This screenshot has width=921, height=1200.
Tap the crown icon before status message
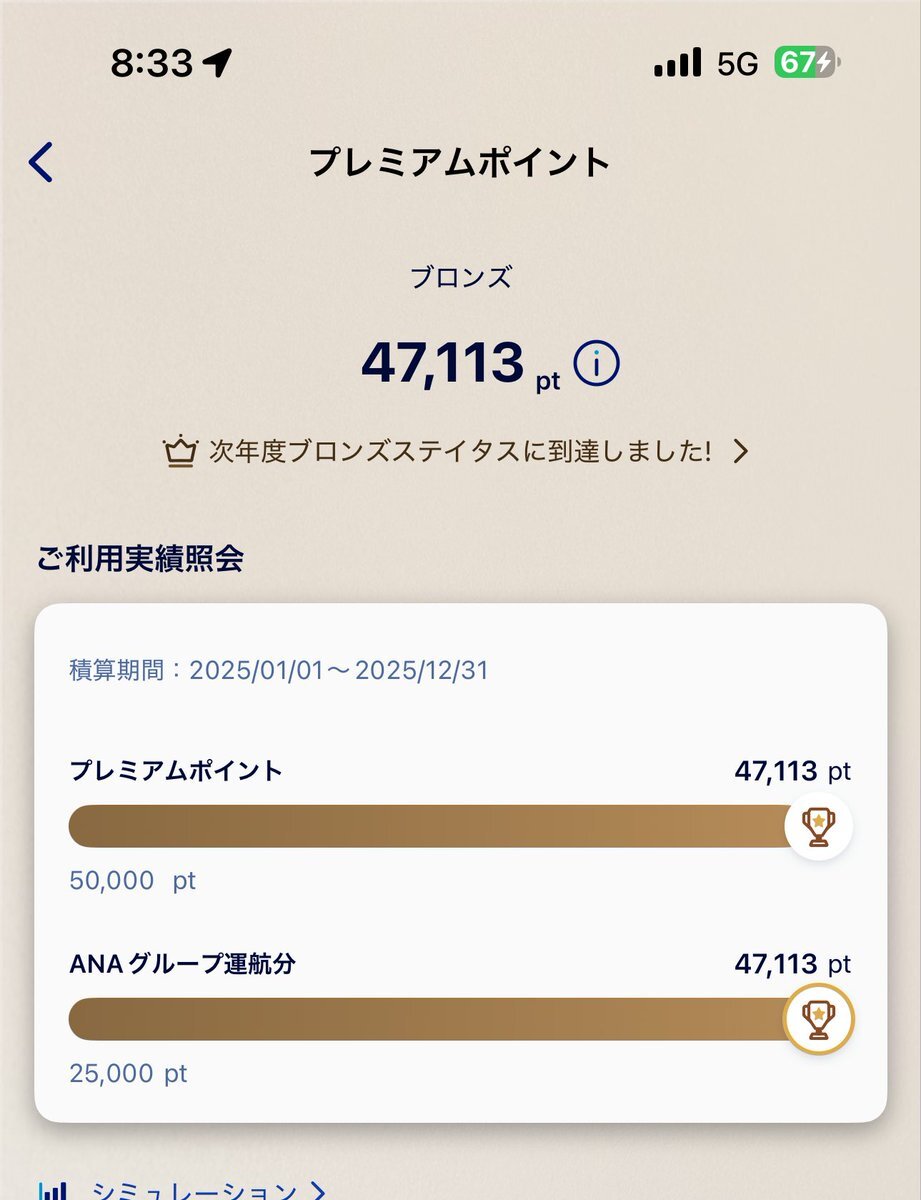click(x=180, y=453)
